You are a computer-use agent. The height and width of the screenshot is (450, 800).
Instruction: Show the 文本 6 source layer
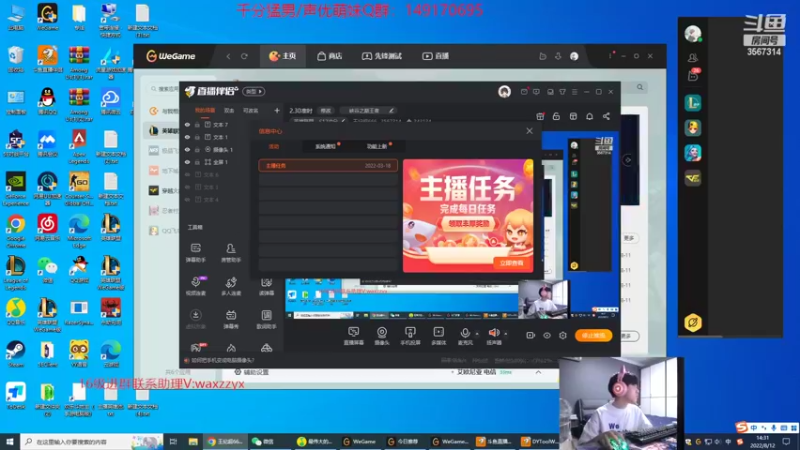click(x=187, y=174)
